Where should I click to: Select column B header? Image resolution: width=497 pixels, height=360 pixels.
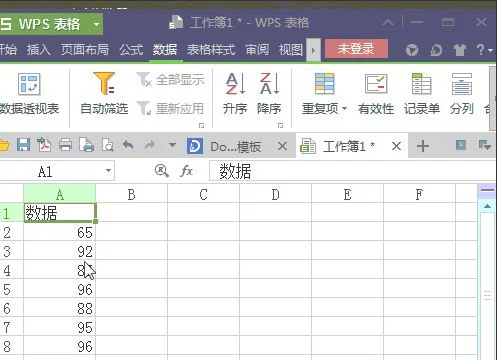(x=132, y=194)
